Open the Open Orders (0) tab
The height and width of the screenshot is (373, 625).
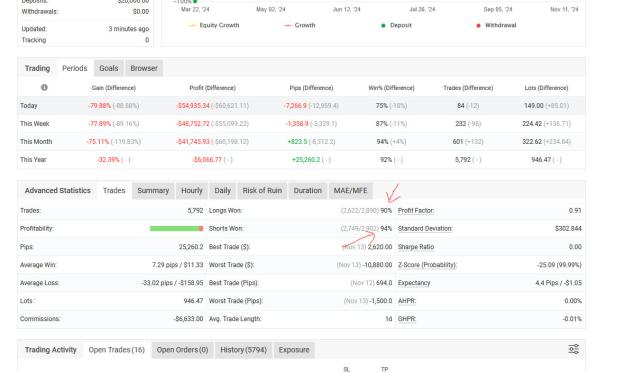[x=182, y=350]
